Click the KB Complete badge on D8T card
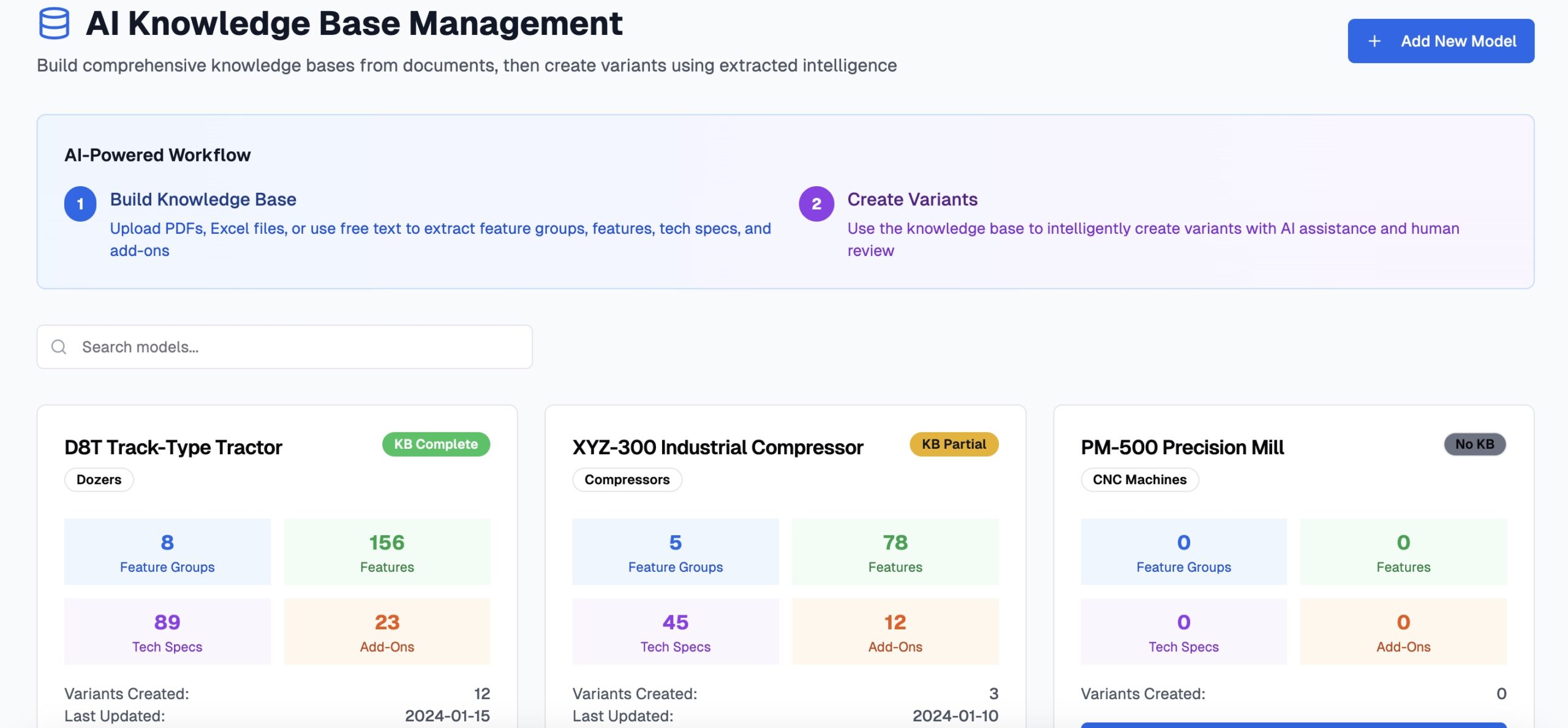The width and height of the screenshot is (1568, 728). click(436, 445)
